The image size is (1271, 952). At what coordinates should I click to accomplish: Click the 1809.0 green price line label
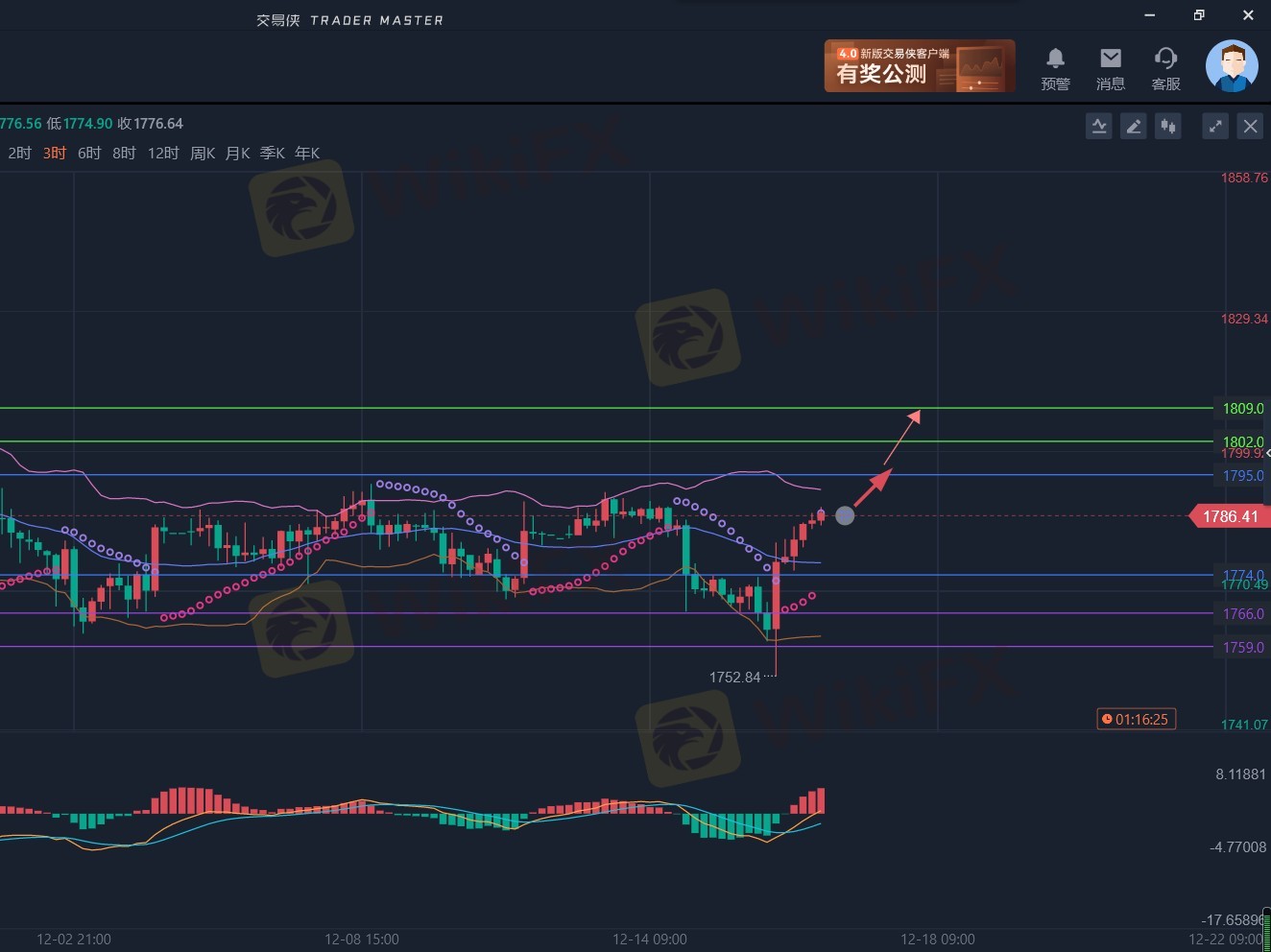1242,409
